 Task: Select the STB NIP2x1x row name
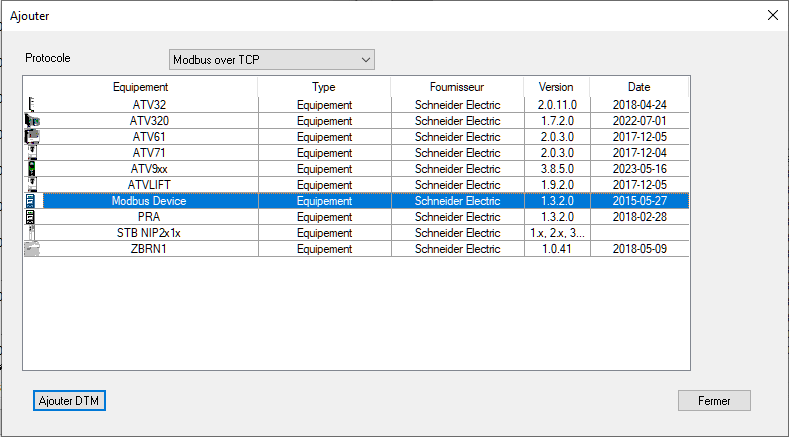[x=149, y=233]
